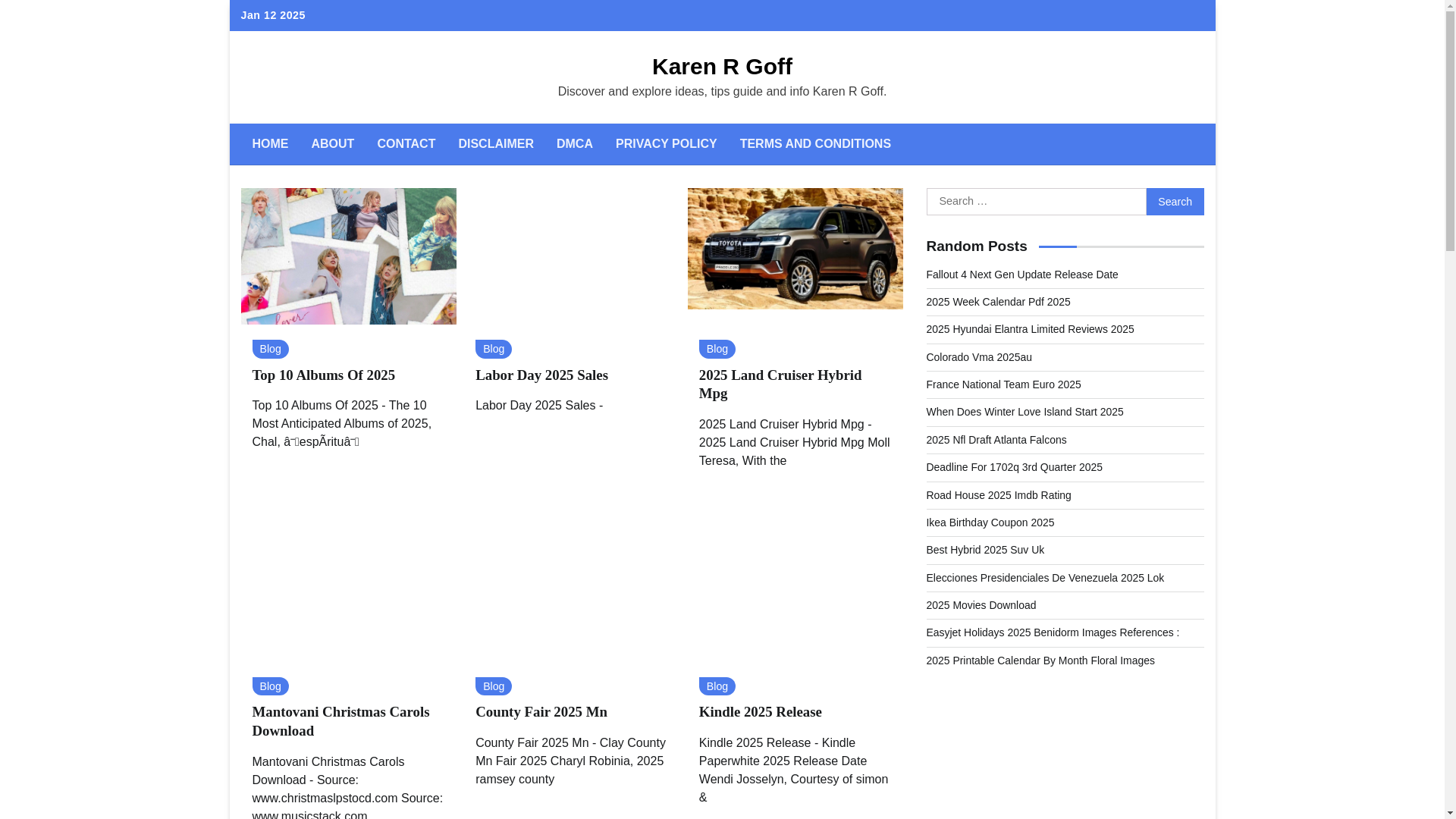This screenshot has height=819, width=1456.
Task: Click Blog tag above County Fair 2025
Action: tap(493, 686)
